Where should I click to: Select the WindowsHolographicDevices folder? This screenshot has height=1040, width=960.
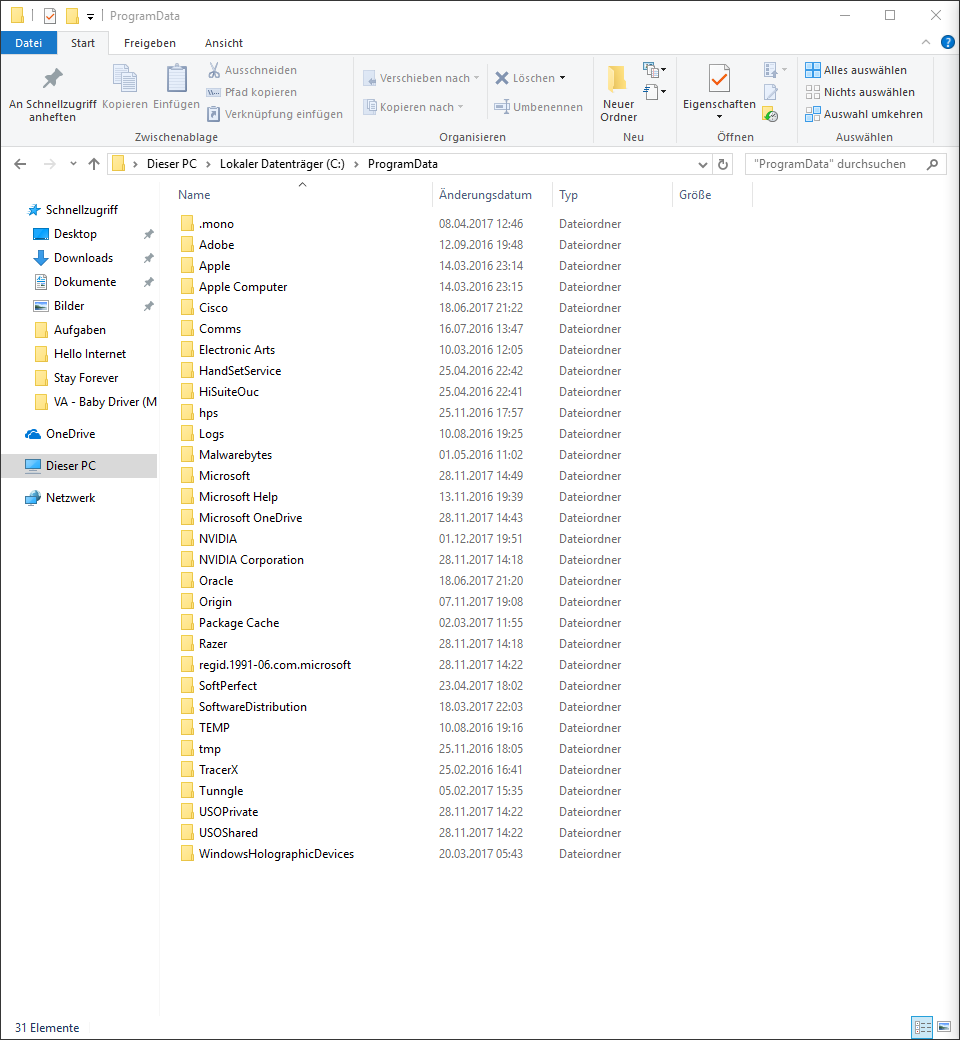(276, 854)
